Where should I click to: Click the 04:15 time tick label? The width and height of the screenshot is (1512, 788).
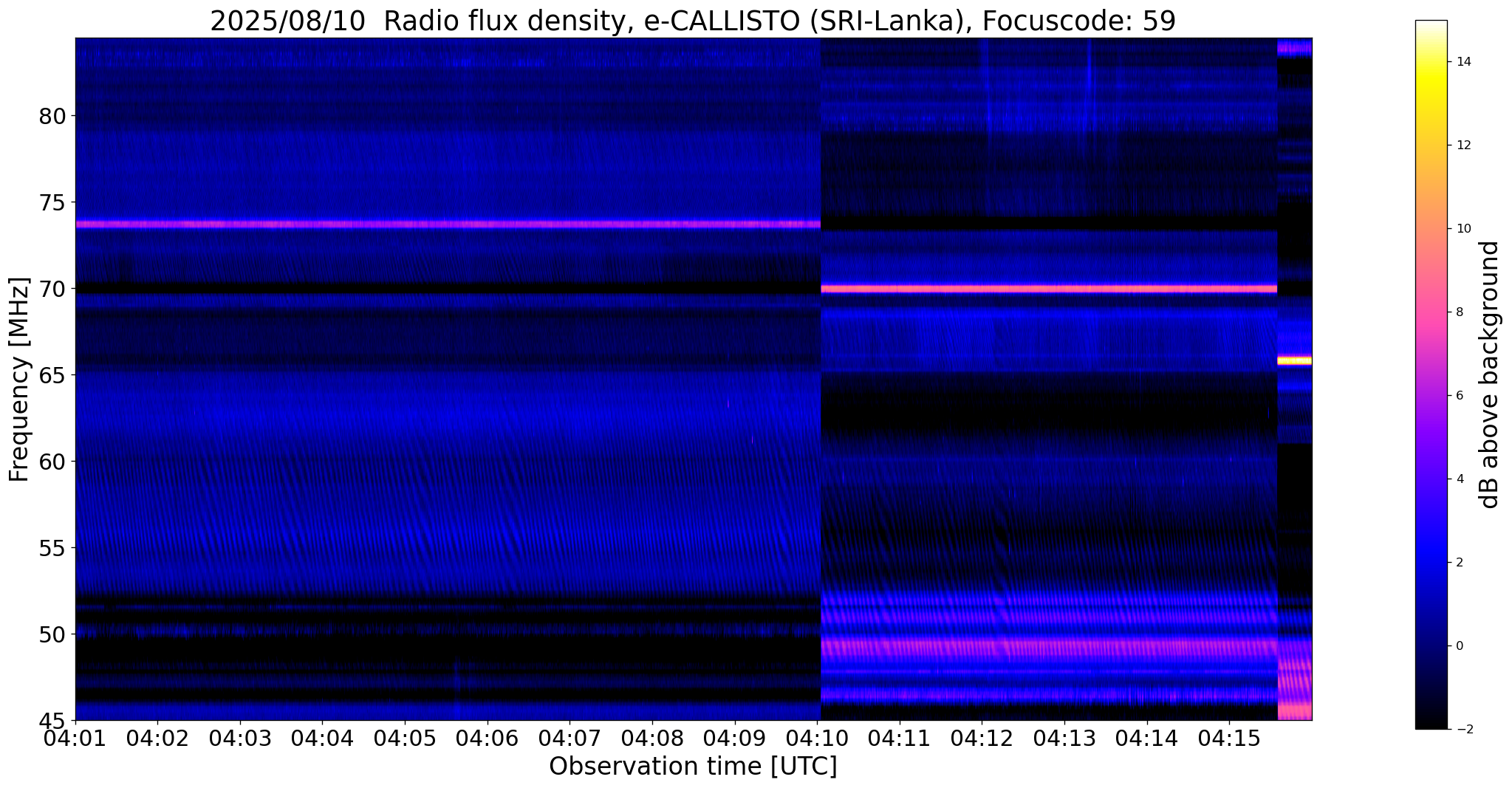click(x=1229, y=737)
